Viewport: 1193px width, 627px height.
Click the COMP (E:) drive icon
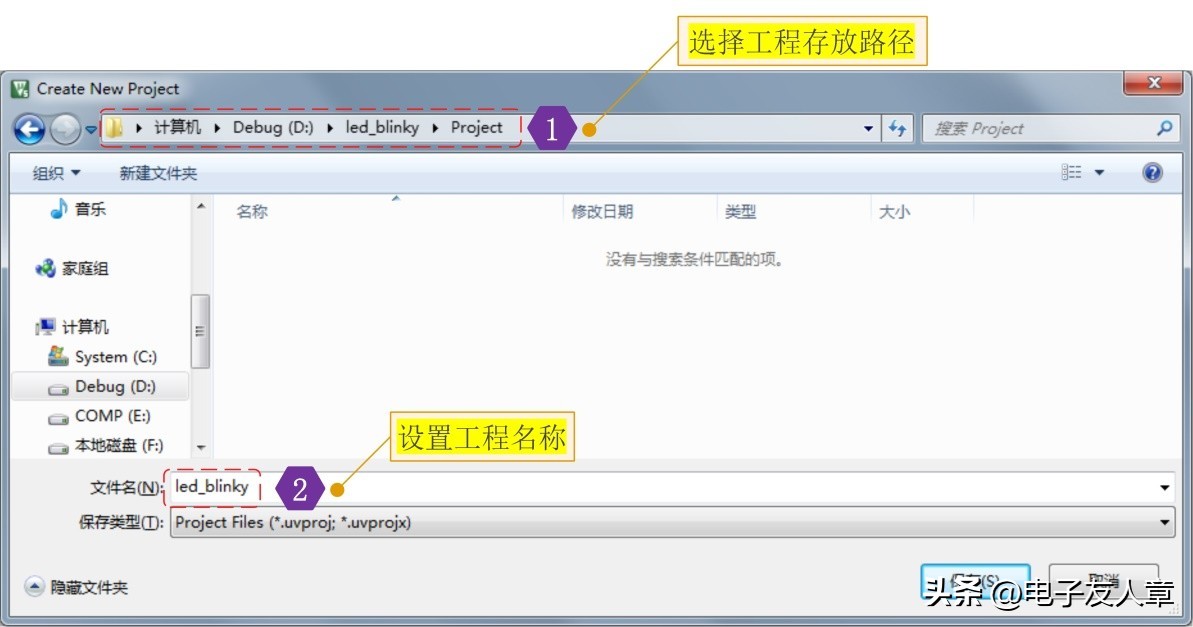click(59, 419)
